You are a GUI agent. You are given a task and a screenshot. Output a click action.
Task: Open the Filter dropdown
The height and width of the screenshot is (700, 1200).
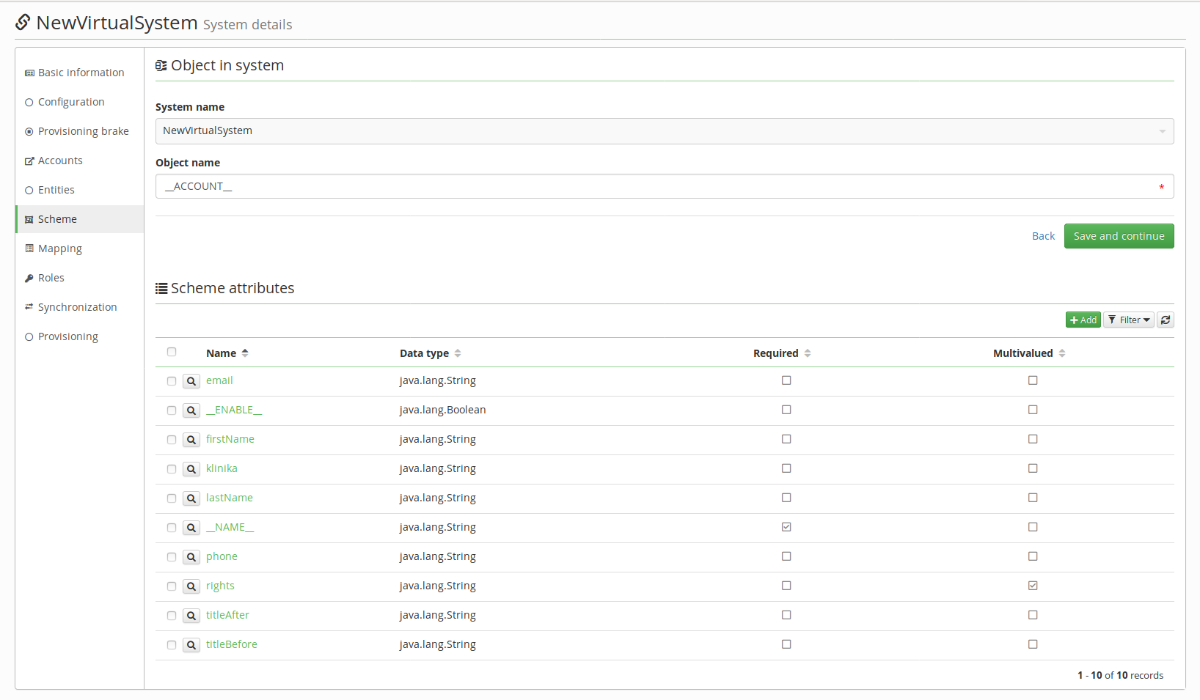coord(1129,320)
